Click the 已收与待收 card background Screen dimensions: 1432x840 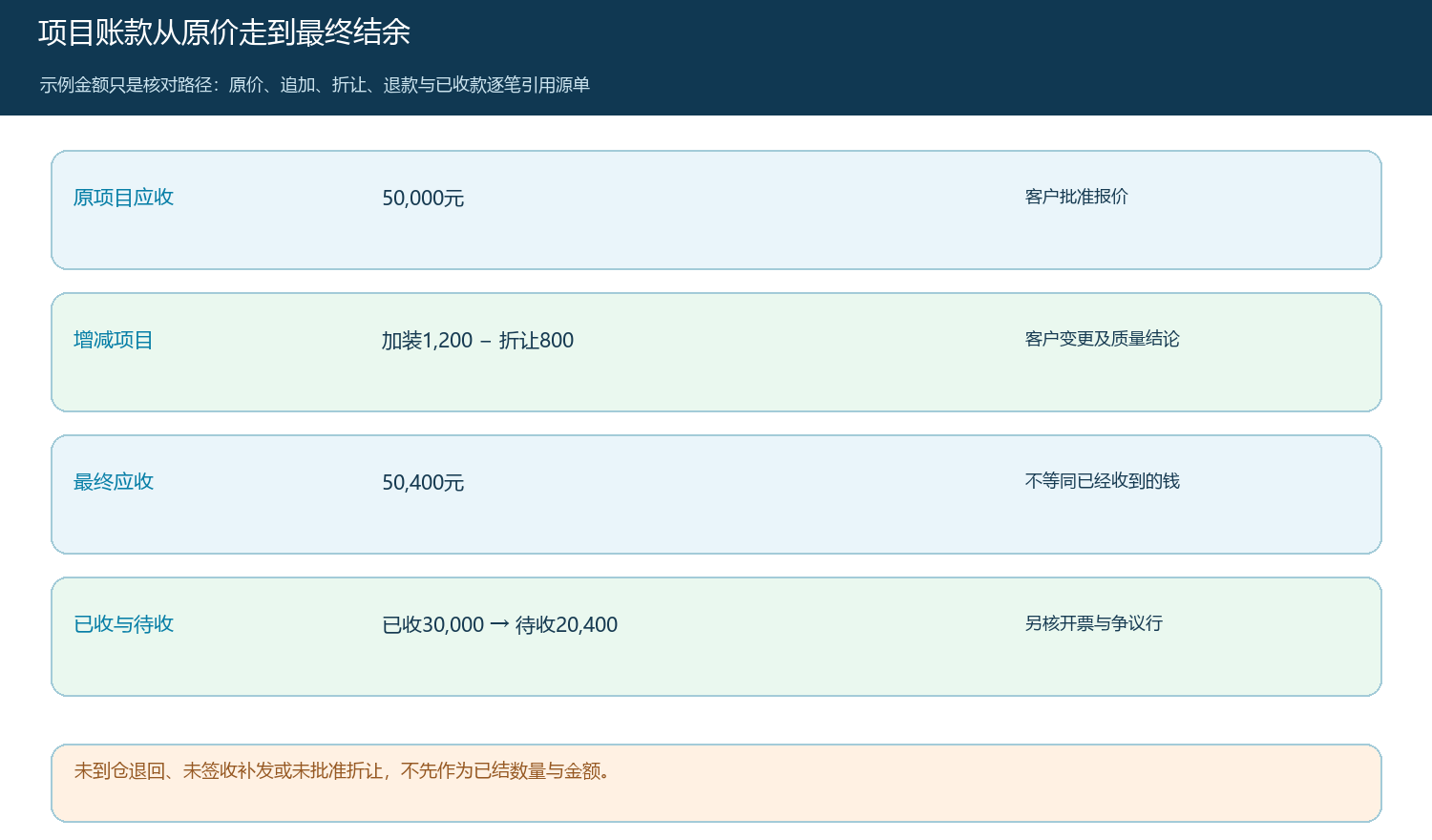[716, 637]
